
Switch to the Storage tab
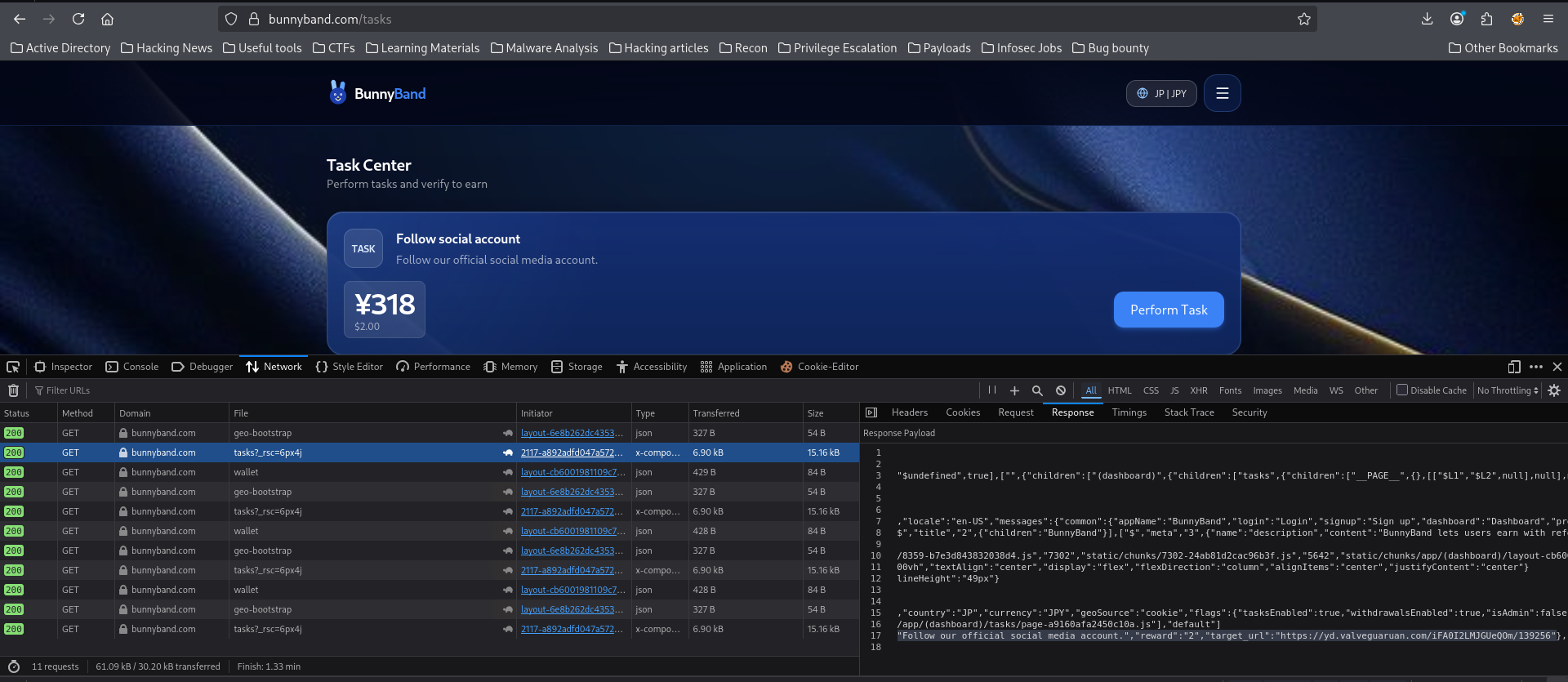click(x=577, y=367)
